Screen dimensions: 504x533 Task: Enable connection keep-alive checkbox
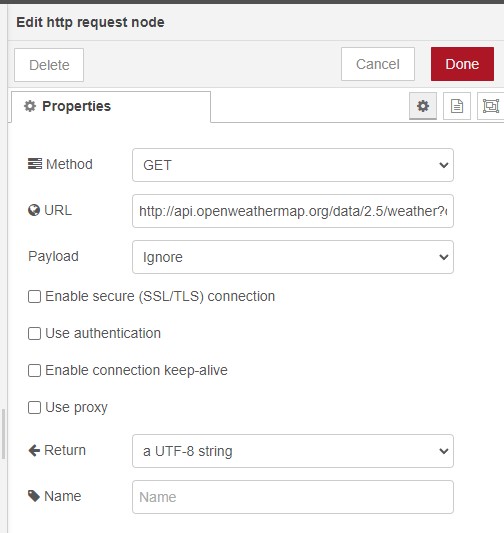click(34, 371)
